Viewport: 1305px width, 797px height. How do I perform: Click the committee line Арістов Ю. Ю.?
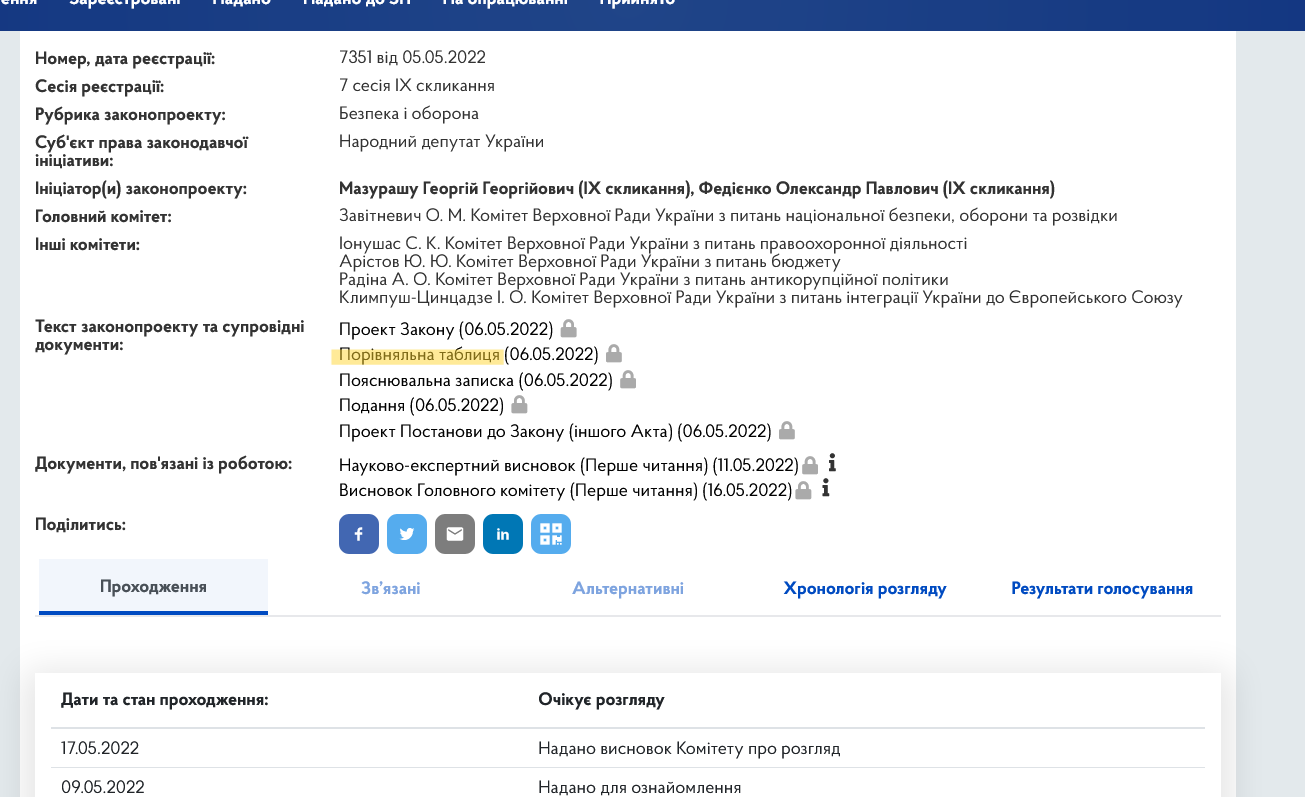(589, 261)
